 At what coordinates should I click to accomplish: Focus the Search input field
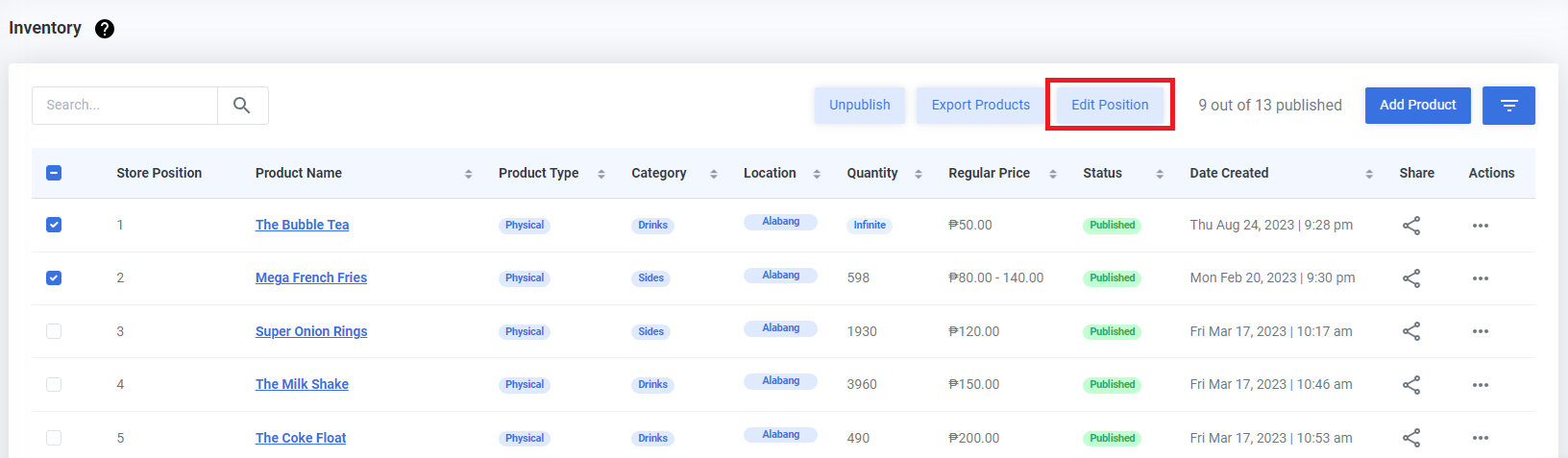coord(125,106)
